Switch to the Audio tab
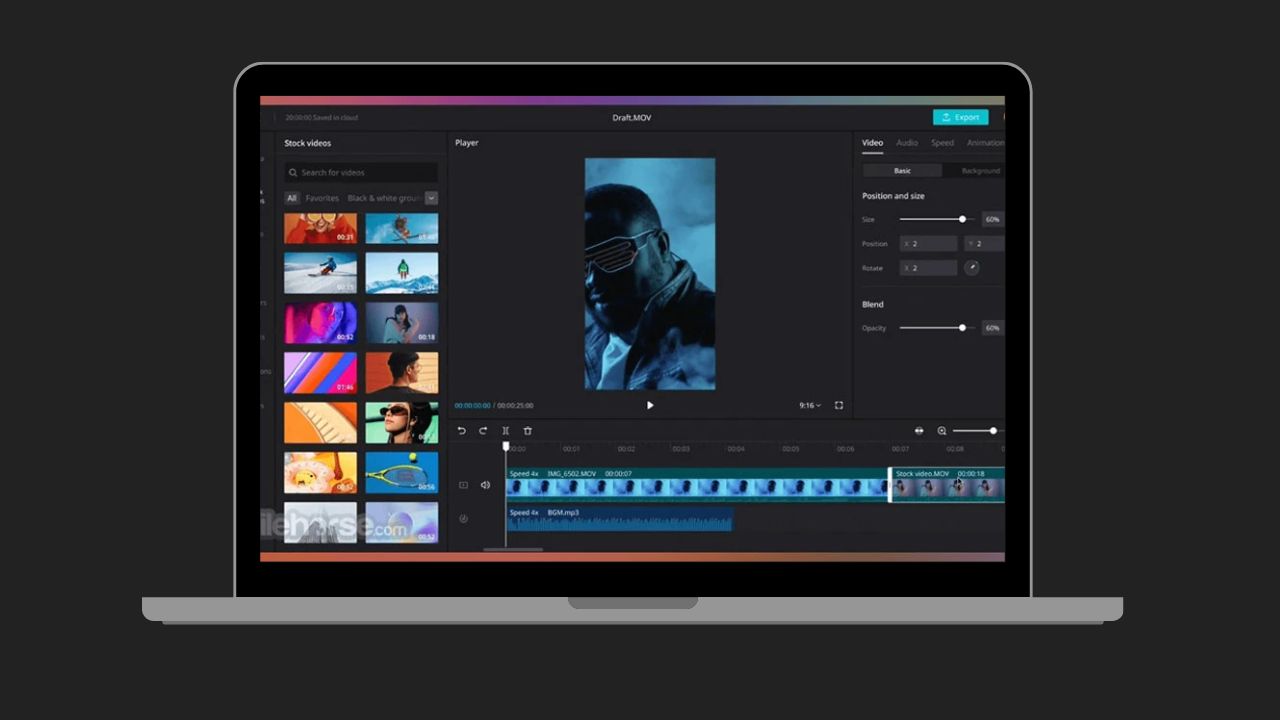 pos(907,143)
